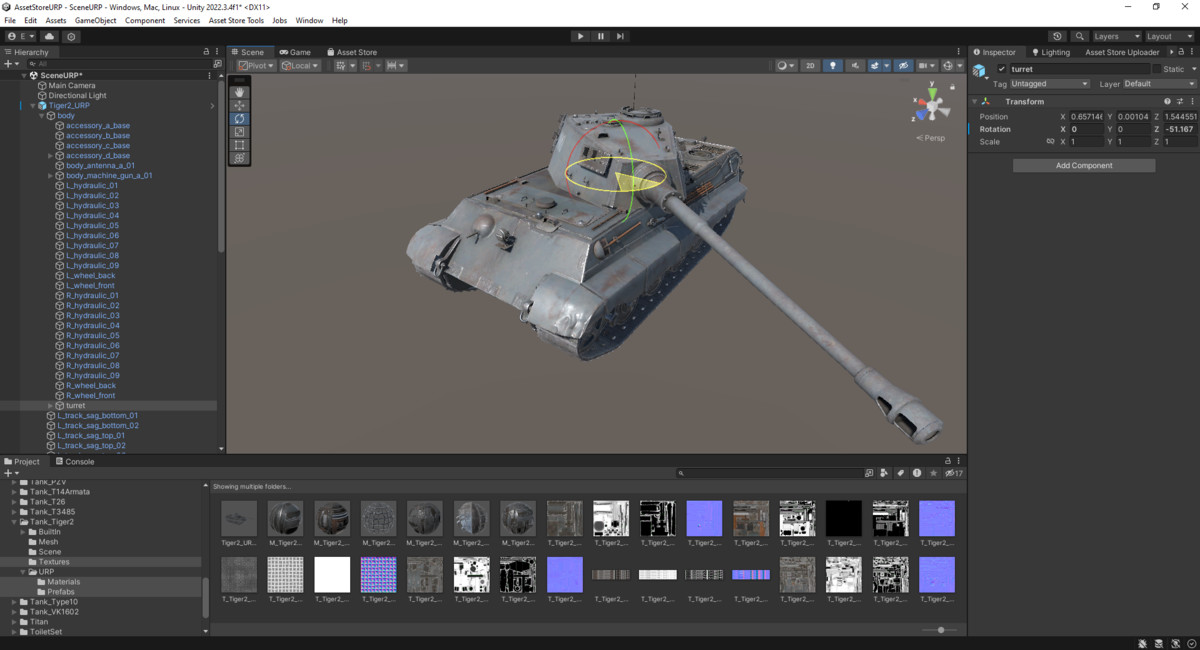Image resolution: width=1200 pixels, height=650 pixels.
Task: Select the Rect Transform tool
Action: pyautogui.click(x=240, y=145)
